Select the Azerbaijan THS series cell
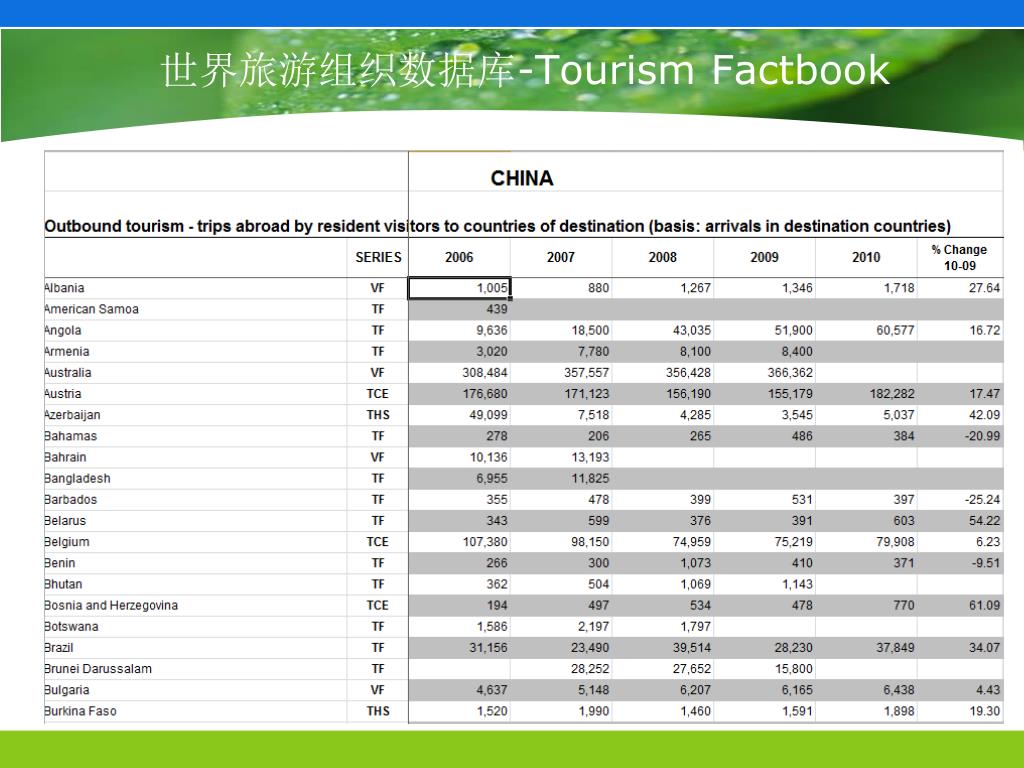 (x=378, y=415)
